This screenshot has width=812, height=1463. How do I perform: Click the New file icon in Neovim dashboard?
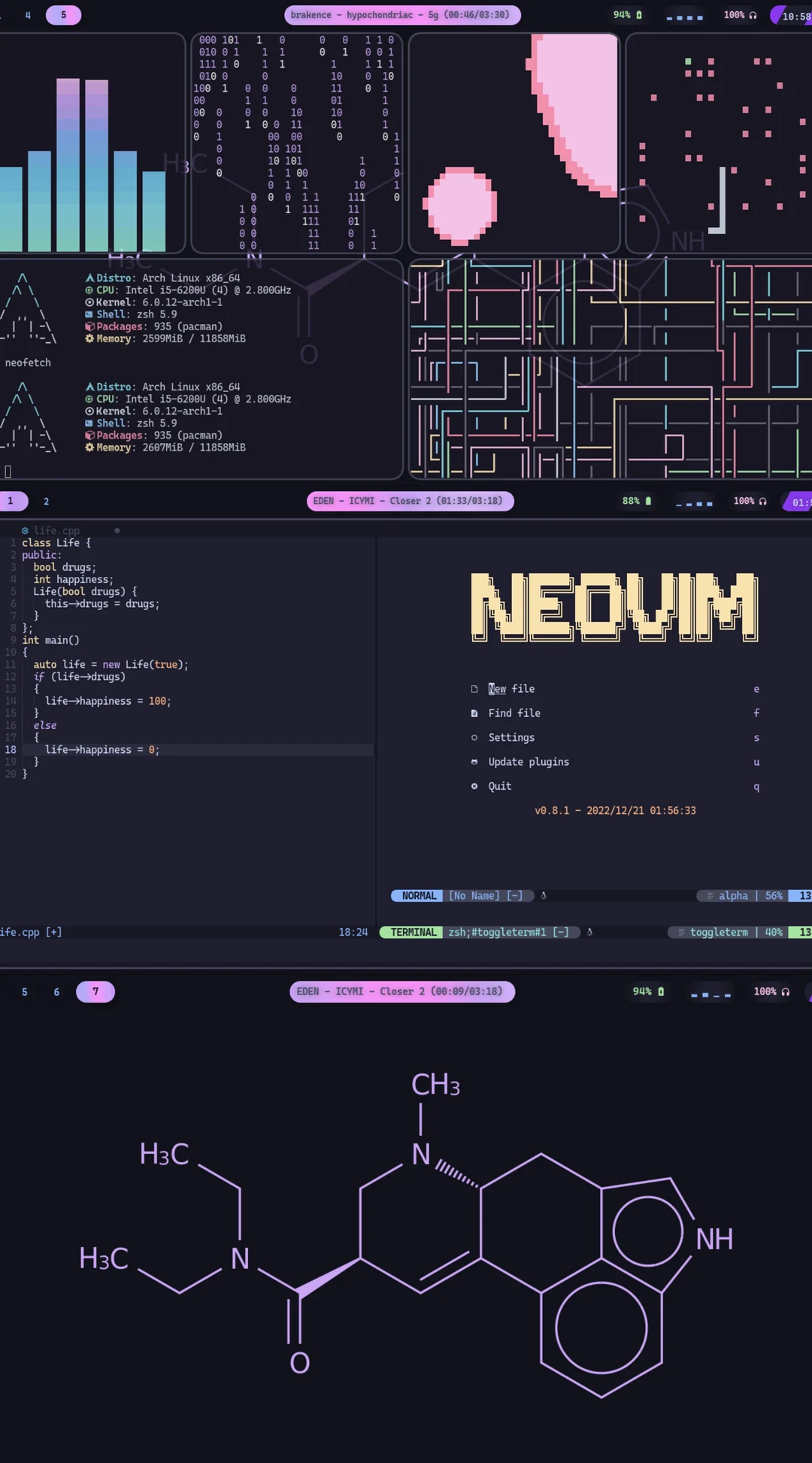(474, 689)
